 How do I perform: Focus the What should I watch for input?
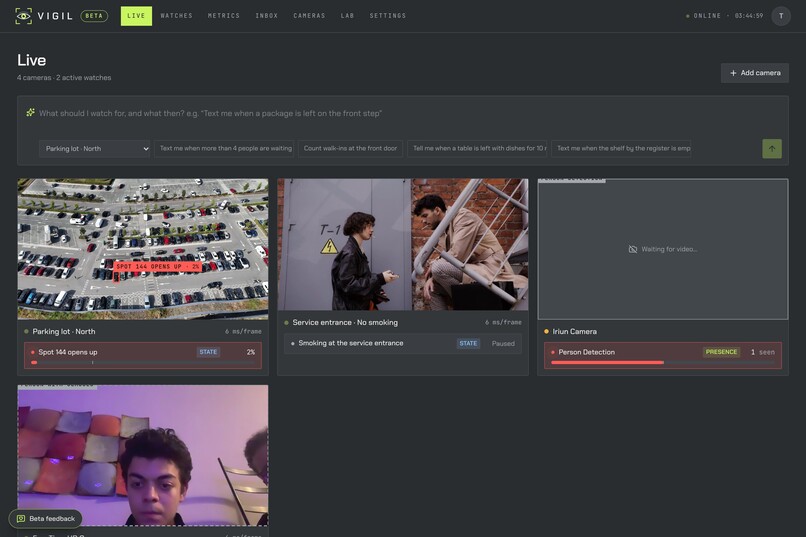(401, 113)
